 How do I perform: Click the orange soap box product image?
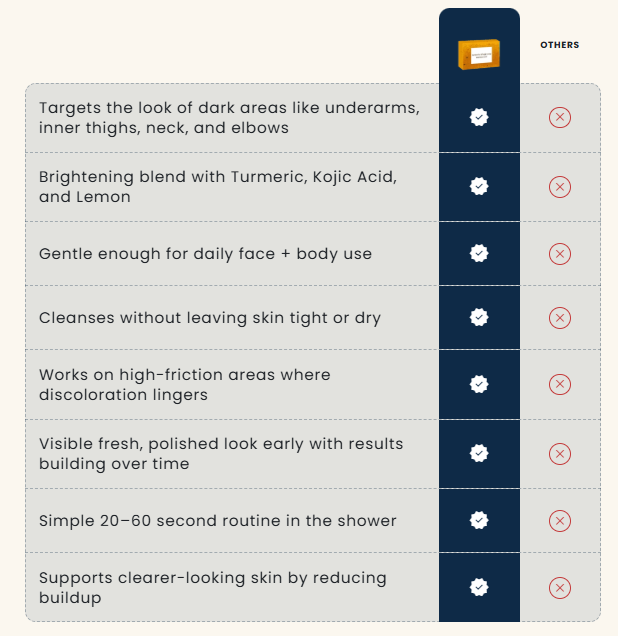pos(479,53)
